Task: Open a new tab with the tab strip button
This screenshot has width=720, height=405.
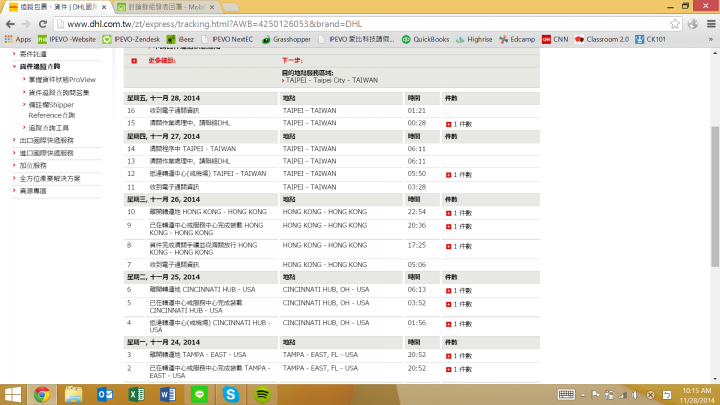Action: [231, 7]
